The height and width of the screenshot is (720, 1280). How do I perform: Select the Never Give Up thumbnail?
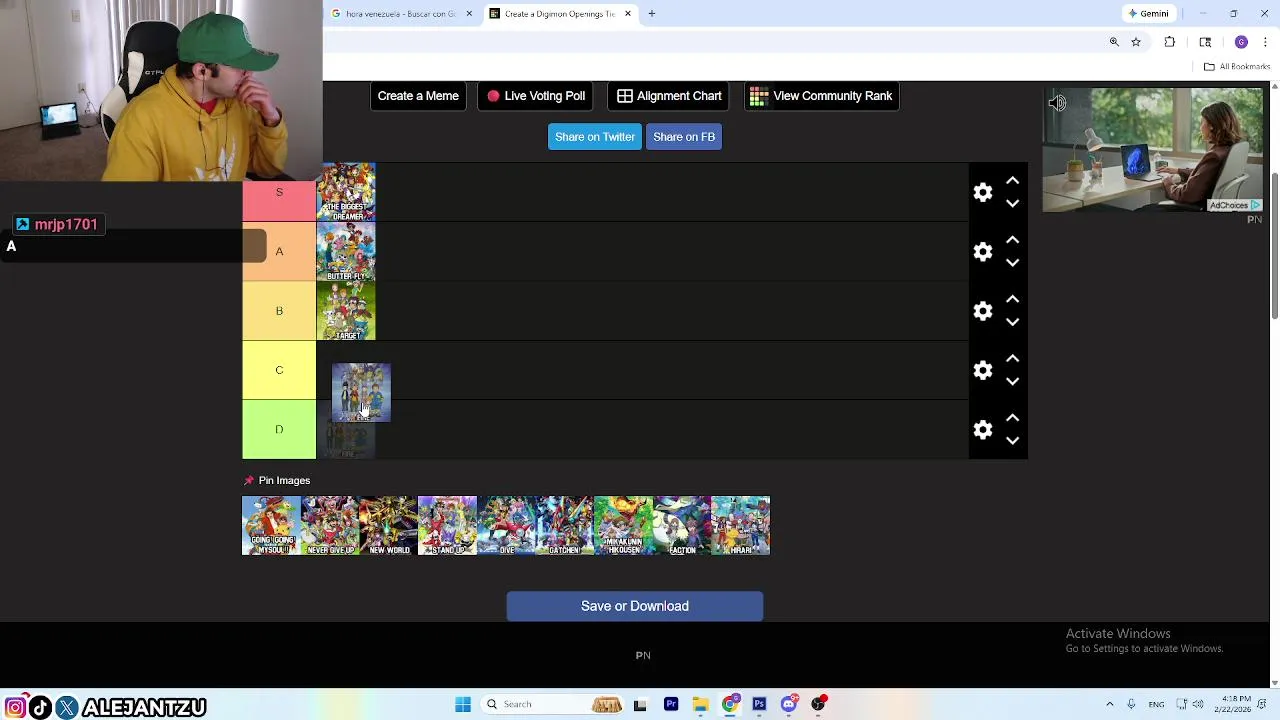pos(330,526)
